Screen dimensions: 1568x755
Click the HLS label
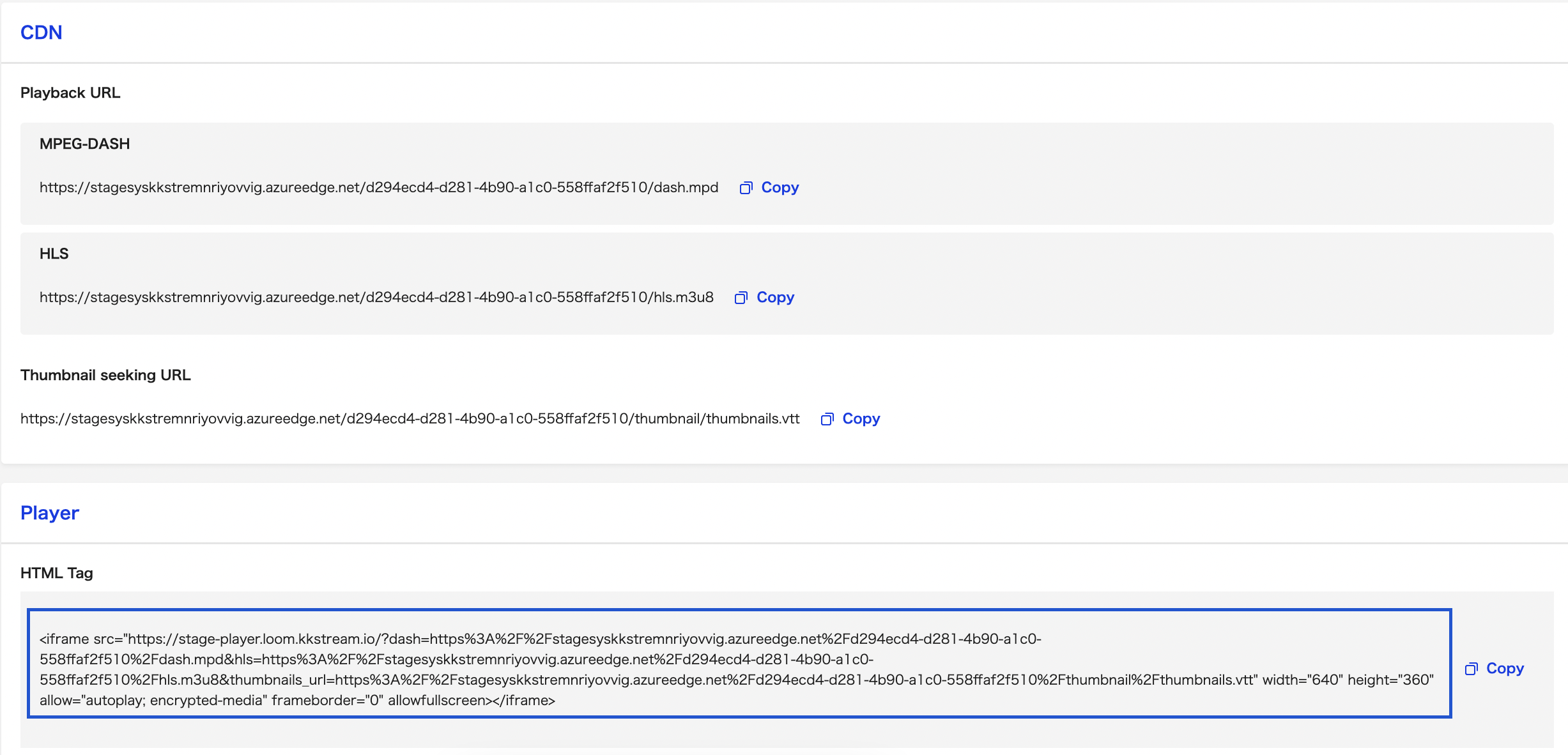click(x=54, y=254)
